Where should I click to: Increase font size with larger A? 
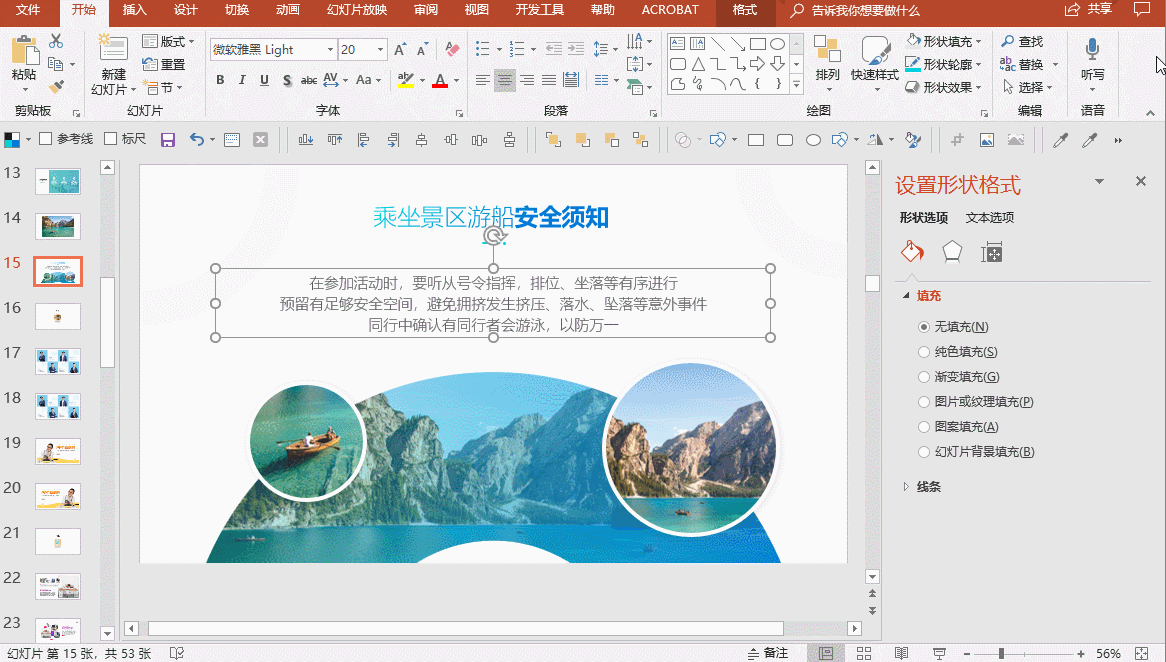pos(399,50)
